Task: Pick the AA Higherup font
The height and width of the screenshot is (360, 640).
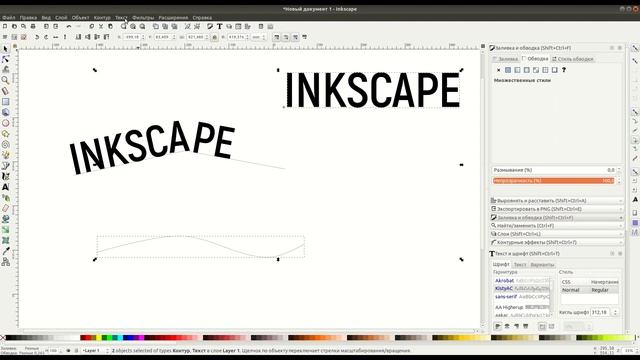Action: [x=522, y=307]
